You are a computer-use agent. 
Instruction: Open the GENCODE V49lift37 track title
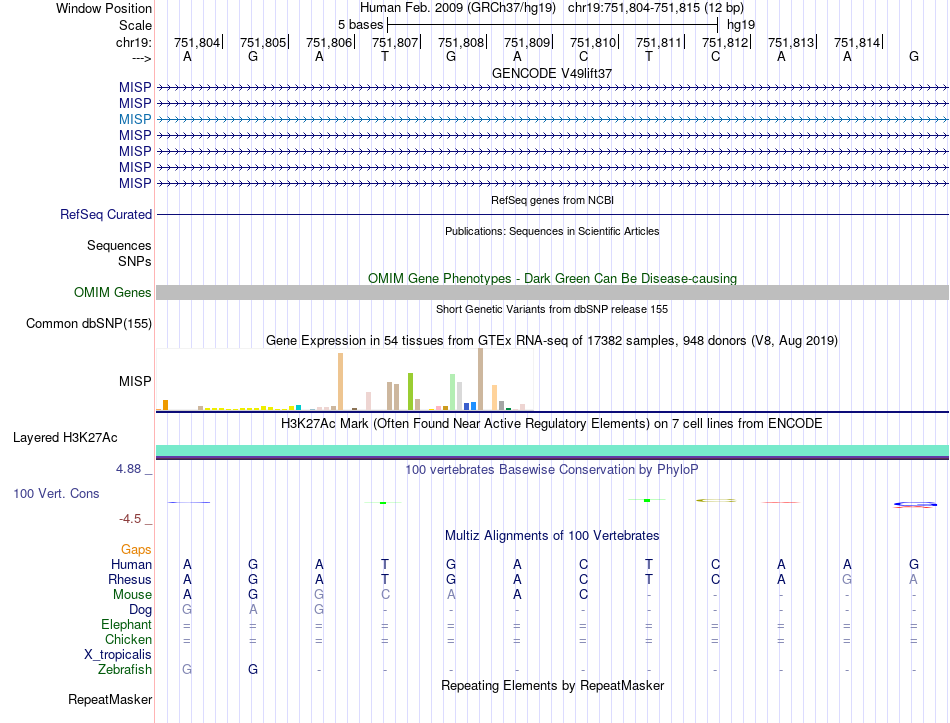552,73
